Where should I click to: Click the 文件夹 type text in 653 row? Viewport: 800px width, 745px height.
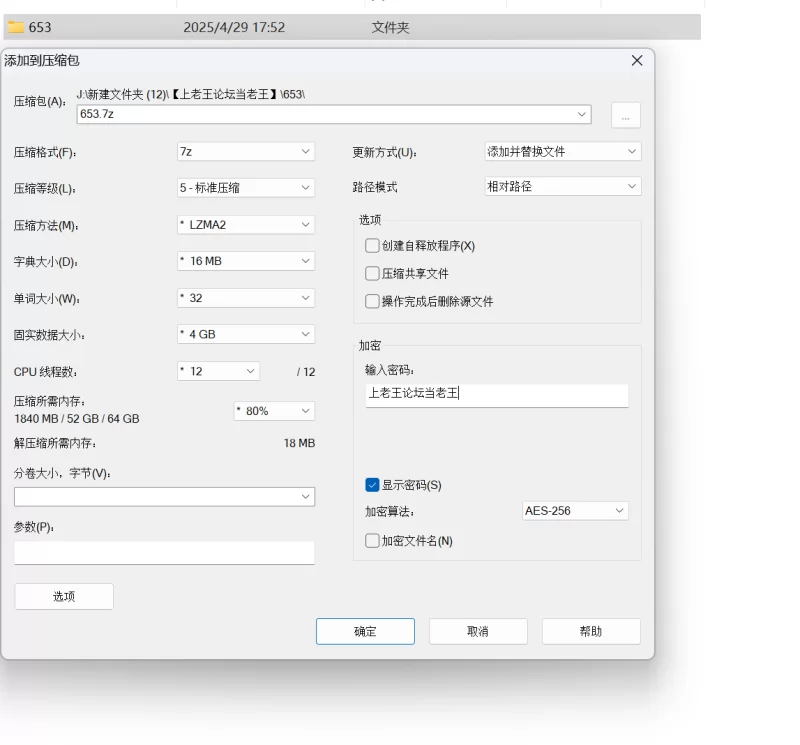tap(390, 27)
